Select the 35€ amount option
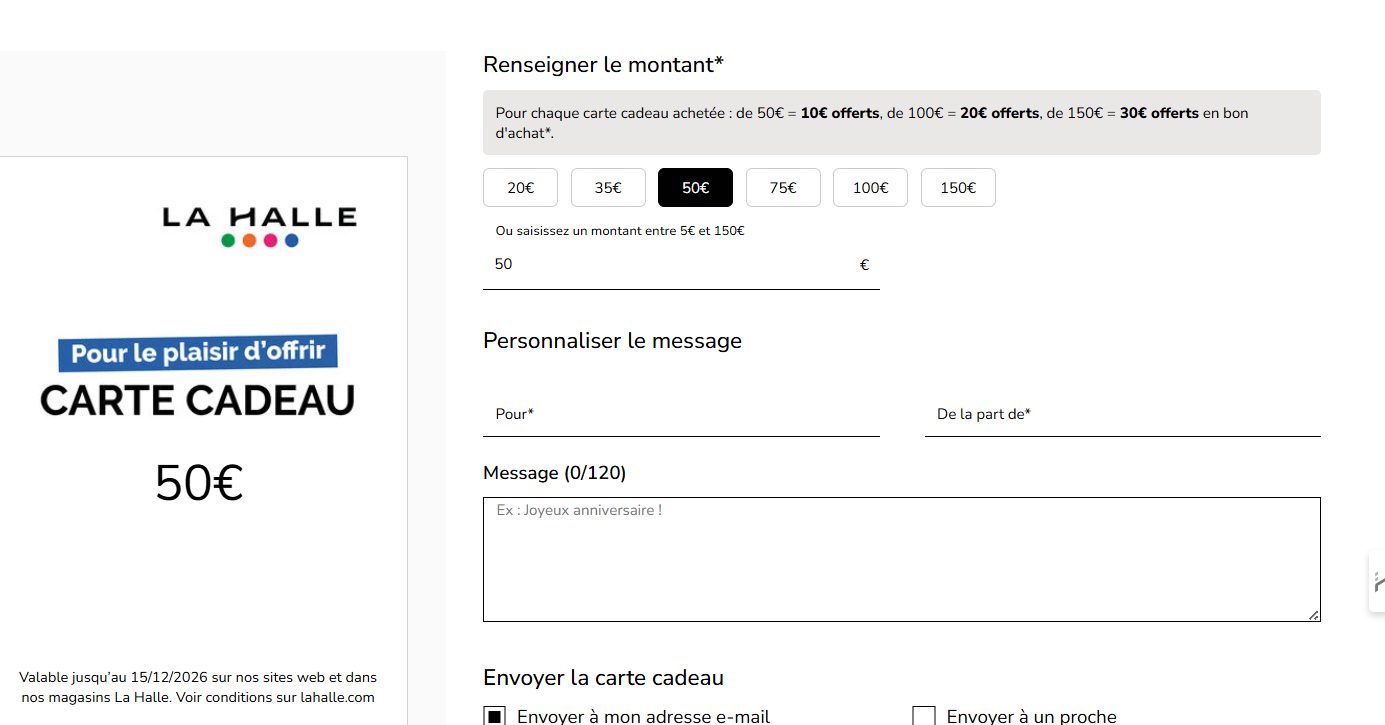The height and width of the screenshot is (725, 1385). coord(607,187)
